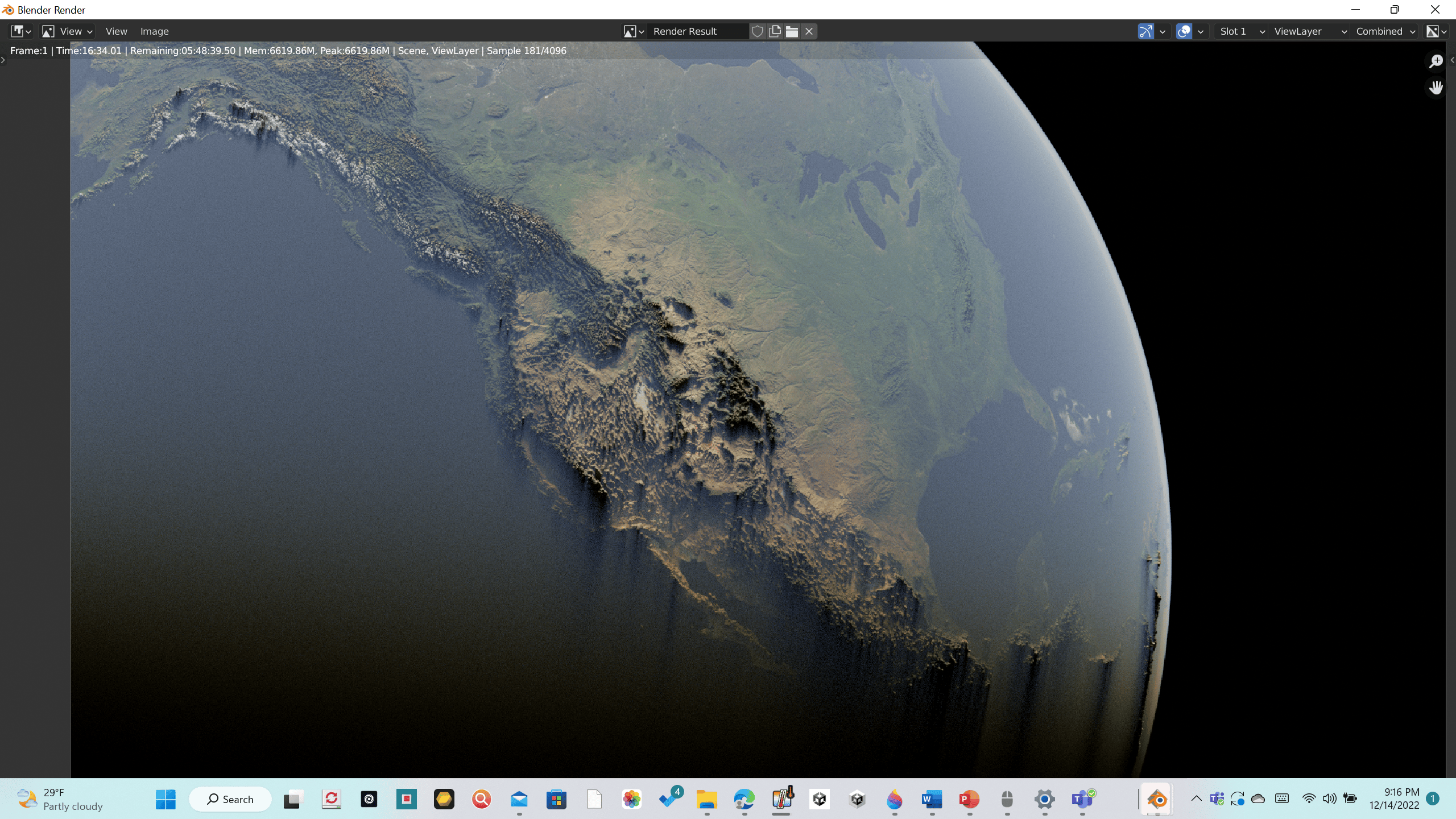Expand the left toolbar arrow

3,60
